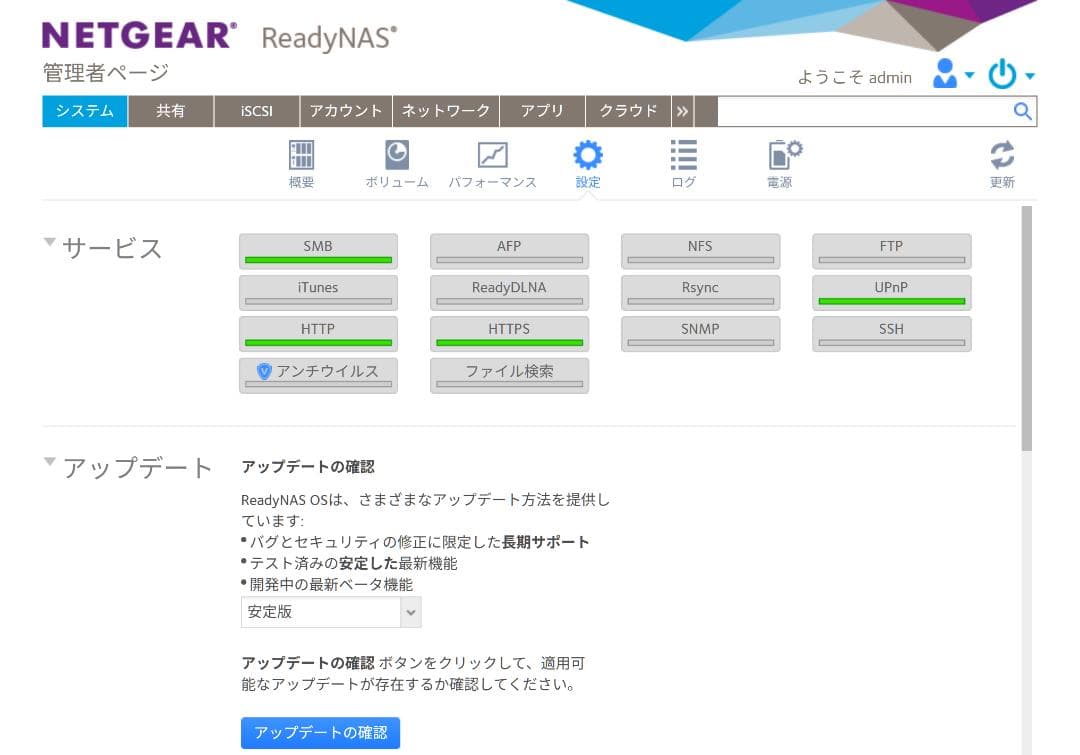Viewport: 1080px width, 755px height.
Task: Open antivirus settings via アンチウイルス button
Action: click(318, 375)
